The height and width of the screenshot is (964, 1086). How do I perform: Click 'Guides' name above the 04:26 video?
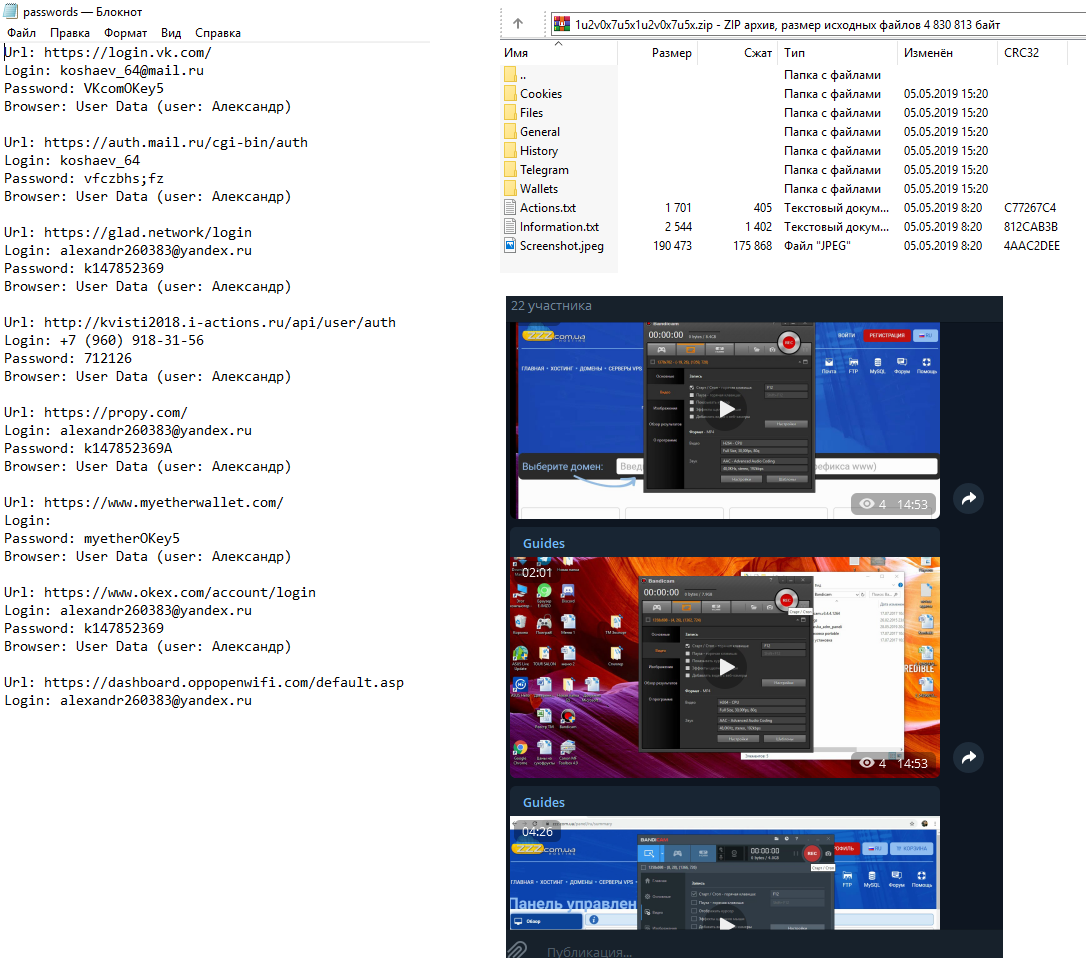click(x=544, y=803)
